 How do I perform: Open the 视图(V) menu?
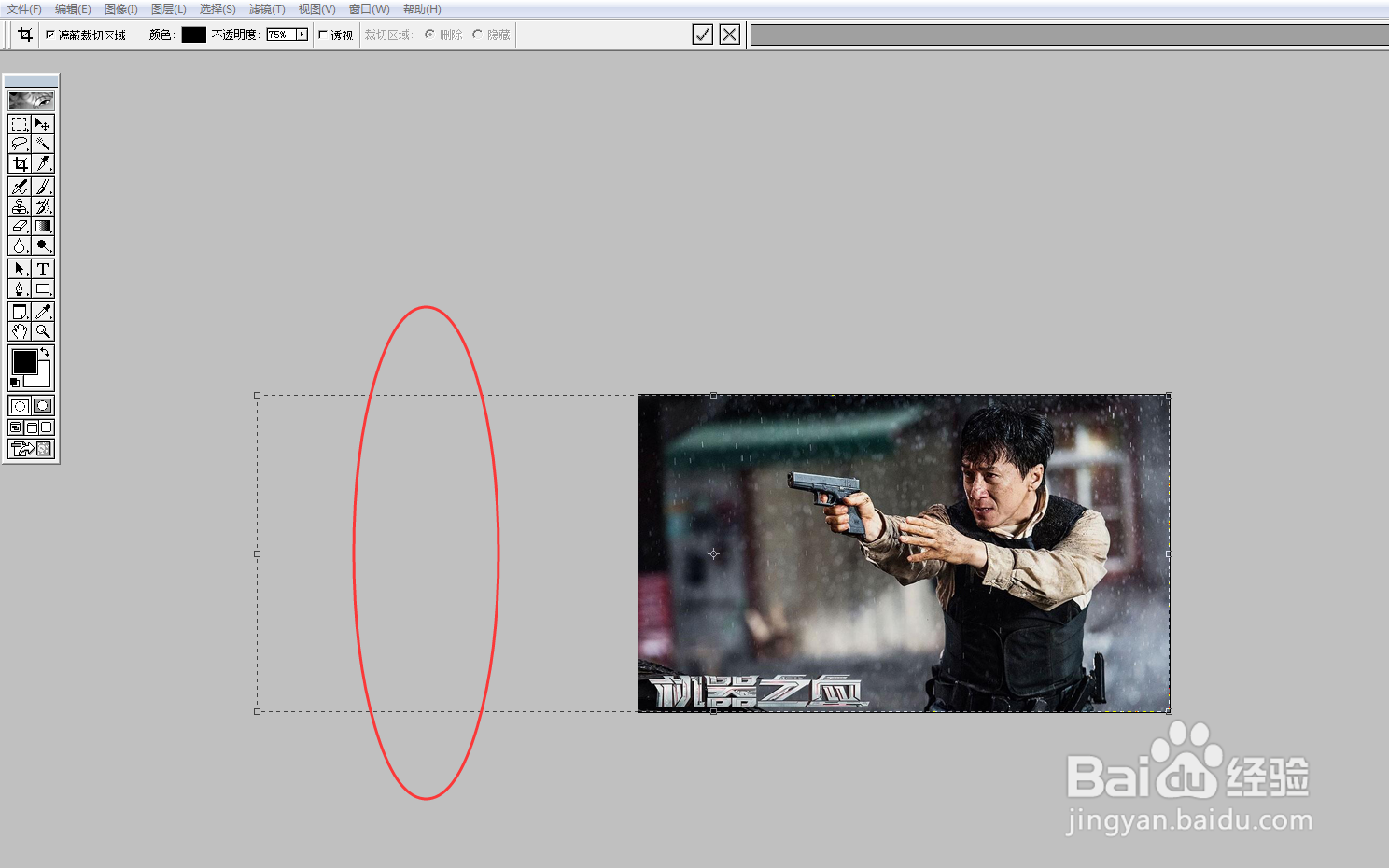[x=316, y=9]
